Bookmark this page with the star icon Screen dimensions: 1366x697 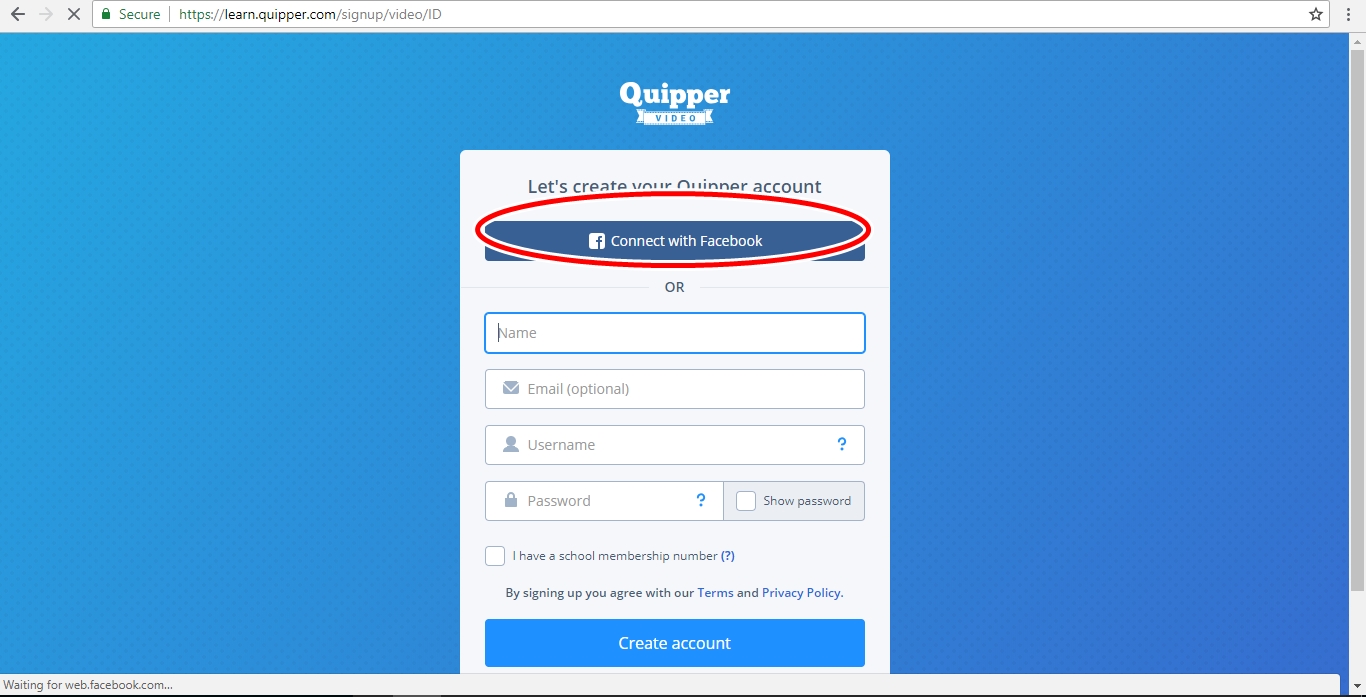coord(1316,14)
